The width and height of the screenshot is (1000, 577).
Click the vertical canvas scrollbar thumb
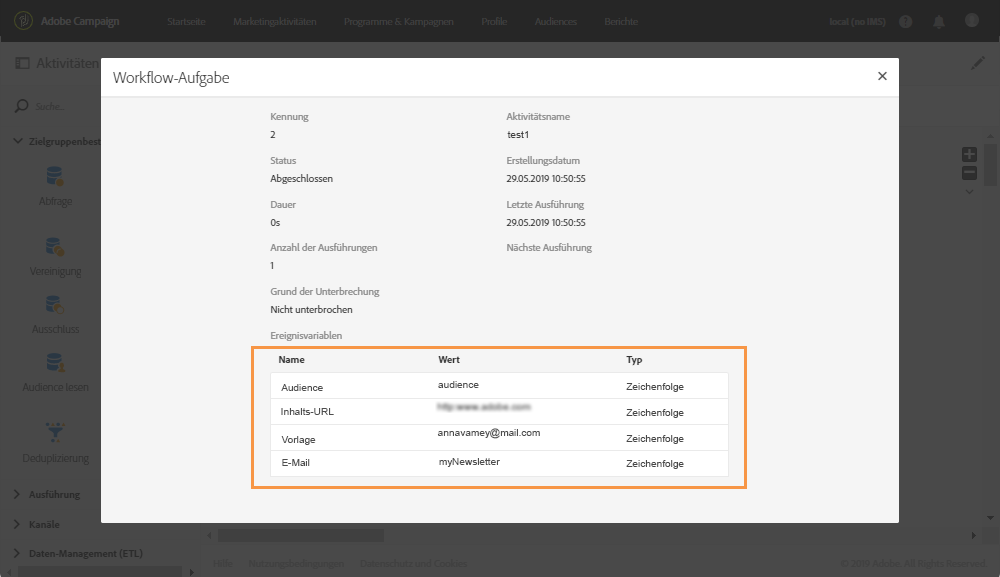[x=990, y=164]
